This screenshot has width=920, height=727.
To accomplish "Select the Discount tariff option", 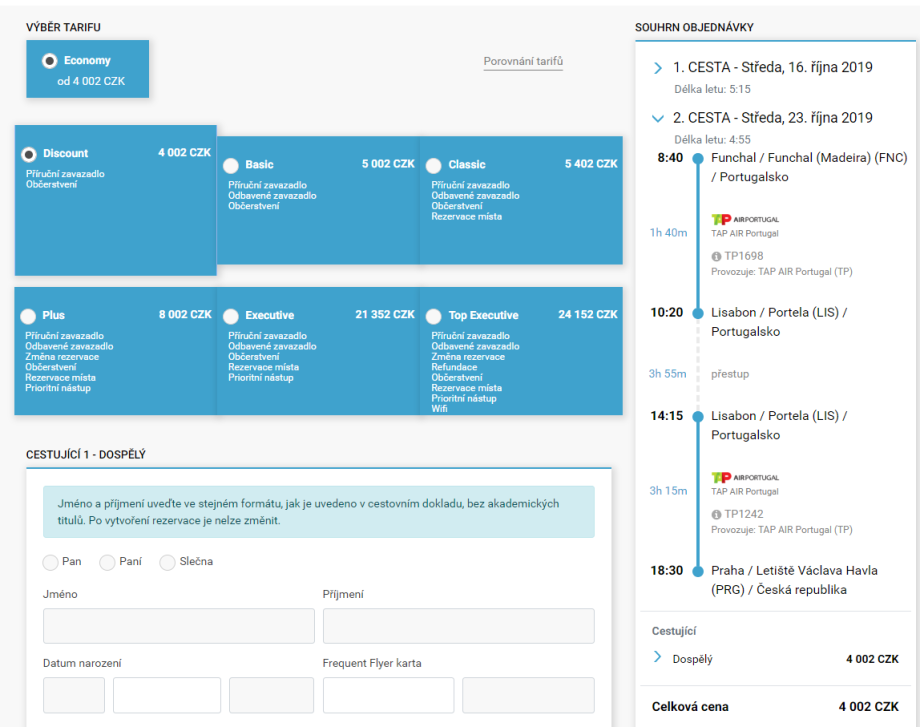I will pyautogui.click(x=29, y=154).
